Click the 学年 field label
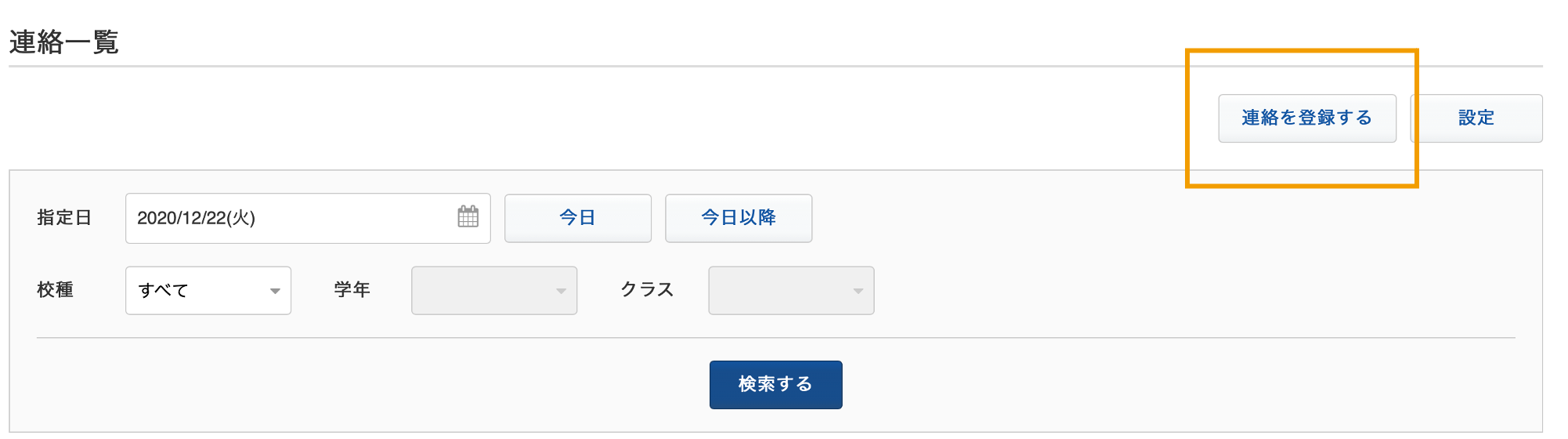The image size is (1568, 439). pyautogui.click(x=352, y=290)
